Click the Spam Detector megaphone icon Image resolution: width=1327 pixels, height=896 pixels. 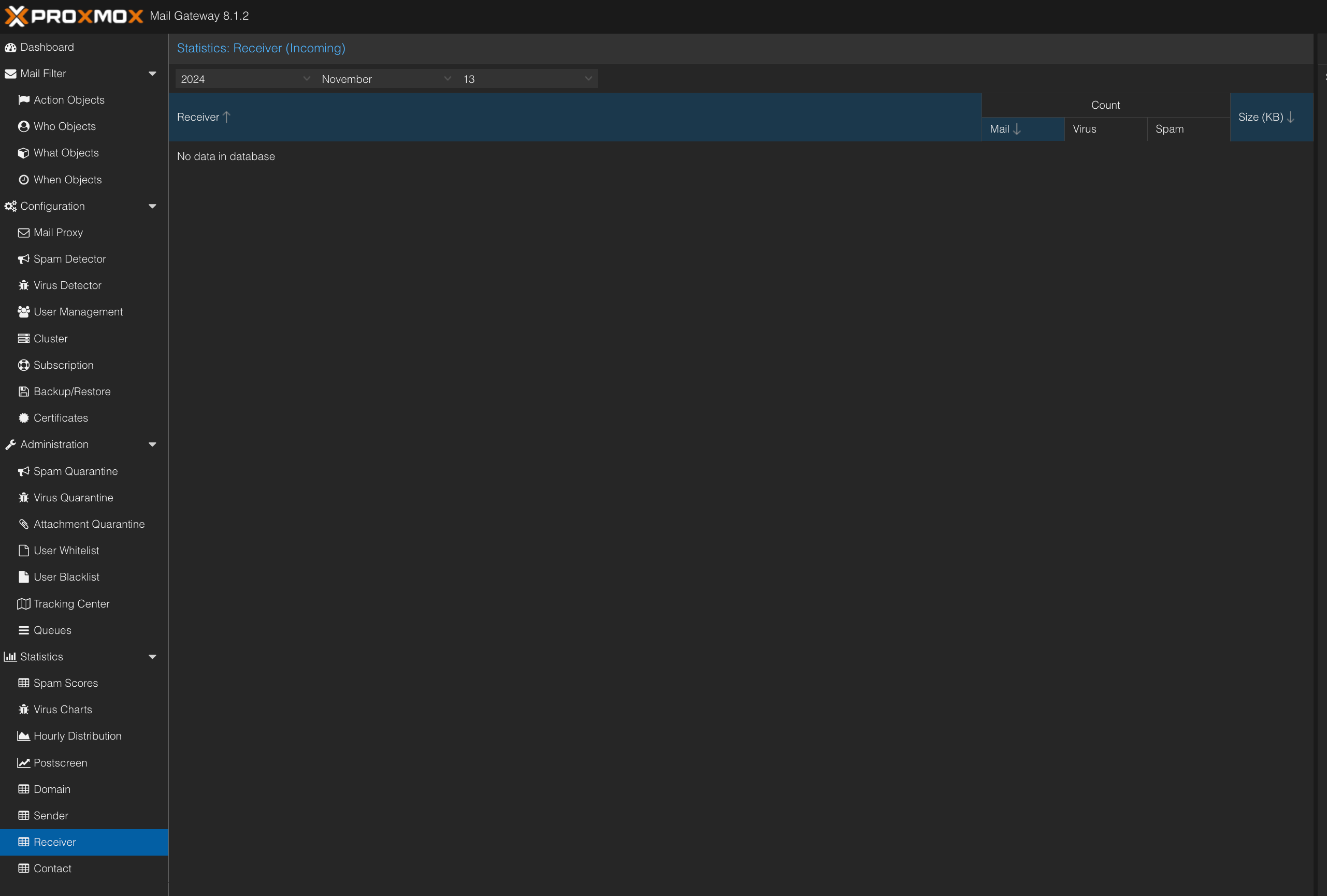pyautogui.click(x=23, y=259)
